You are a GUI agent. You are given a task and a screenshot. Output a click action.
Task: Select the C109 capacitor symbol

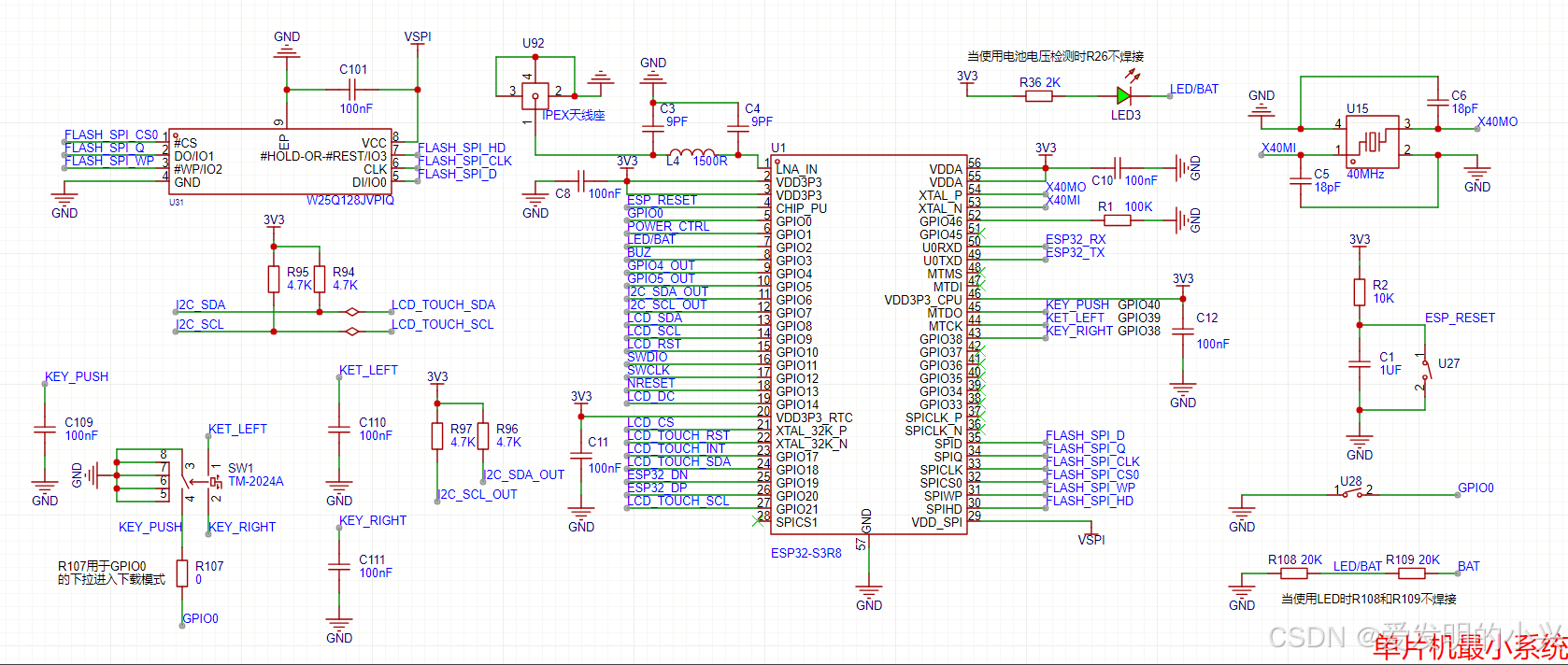click(45, 429)
